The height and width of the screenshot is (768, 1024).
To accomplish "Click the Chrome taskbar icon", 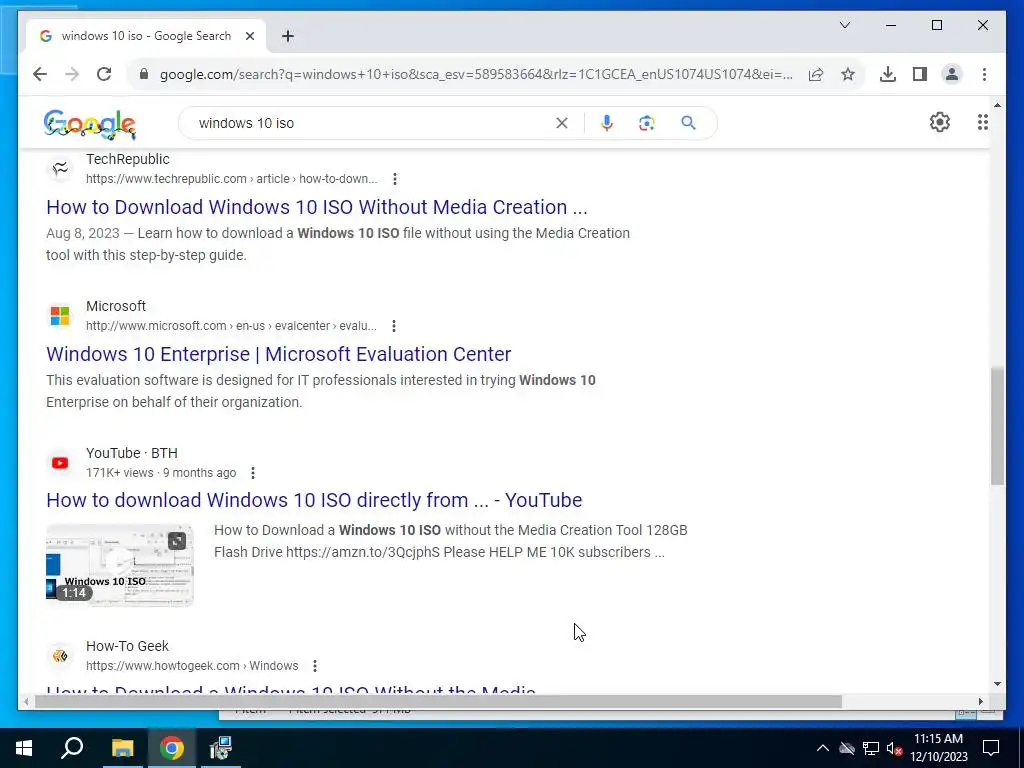I will tap(172, 748).
